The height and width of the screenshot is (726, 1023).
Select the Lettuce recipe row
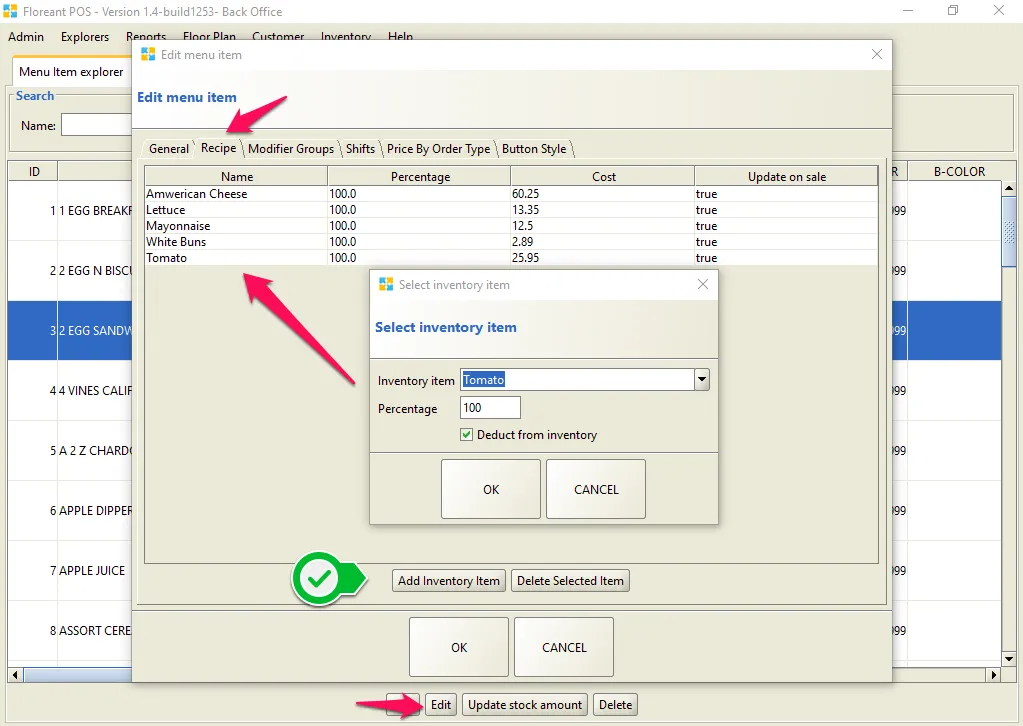pyautogui.click(x=511, y=209)
